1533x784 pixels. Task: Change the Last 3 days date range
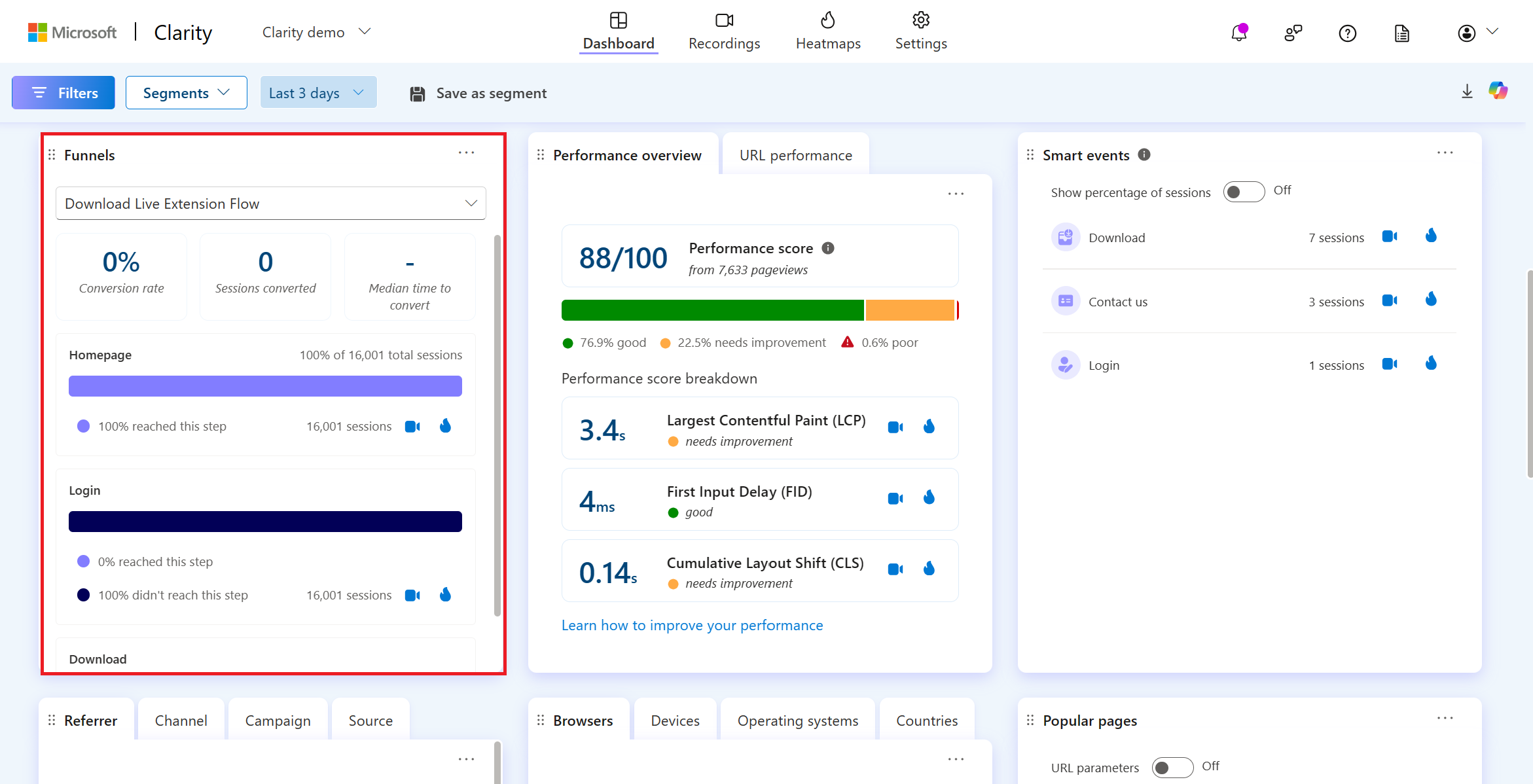(318, 92)
